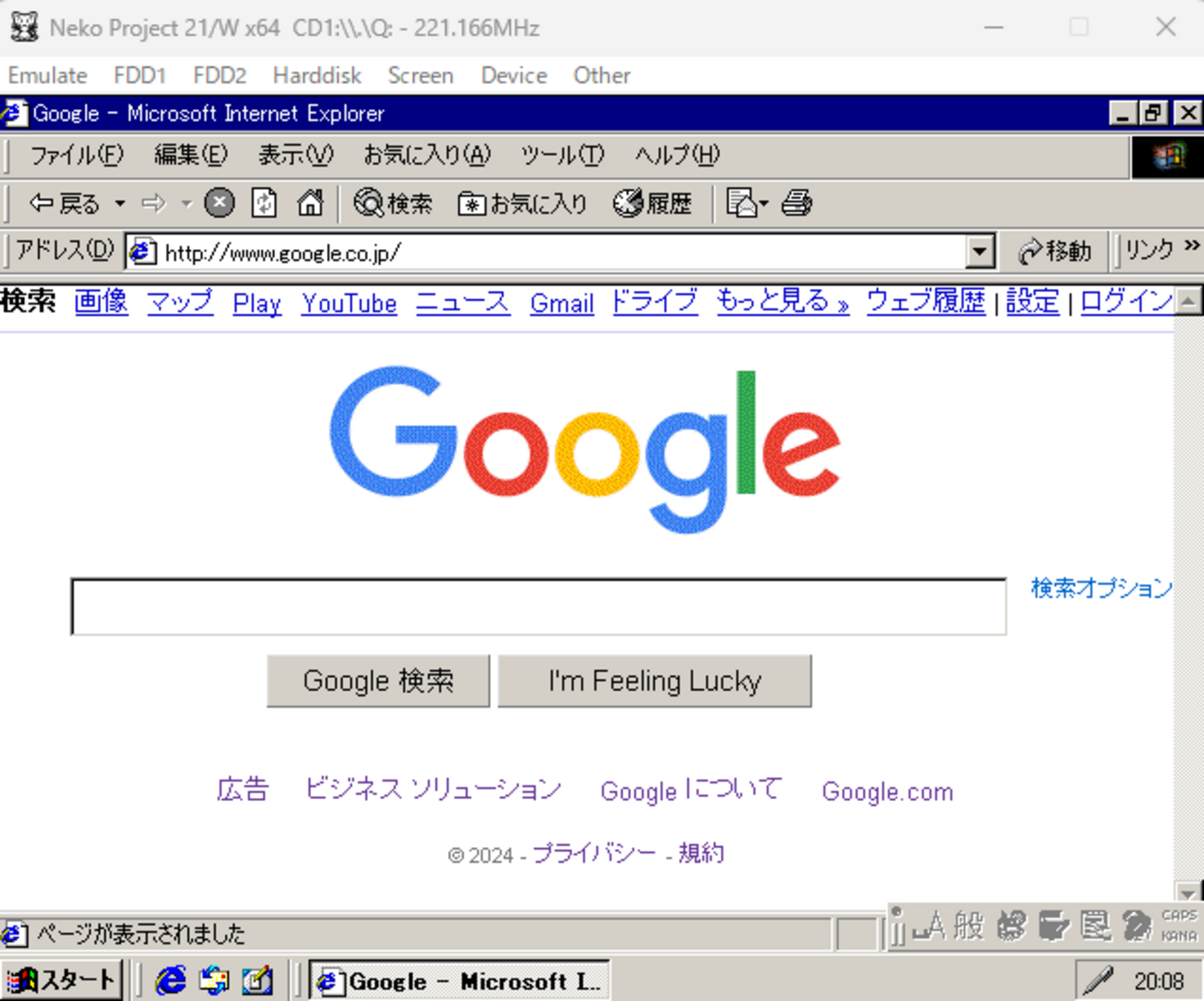Open the マップ (Maps) link
Viewport: 1204px width, 1001px height.
pyautogui.click(x=181, y=302)
